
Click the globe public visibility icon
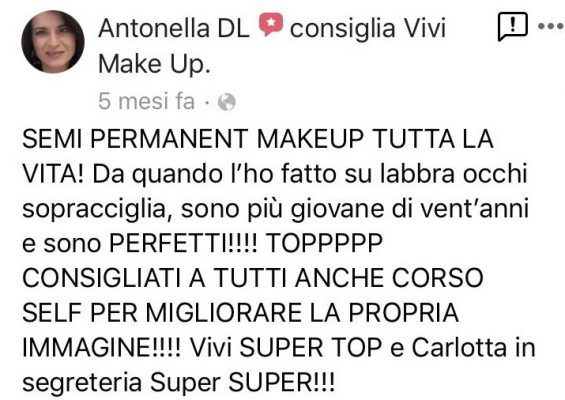(227, 102)
